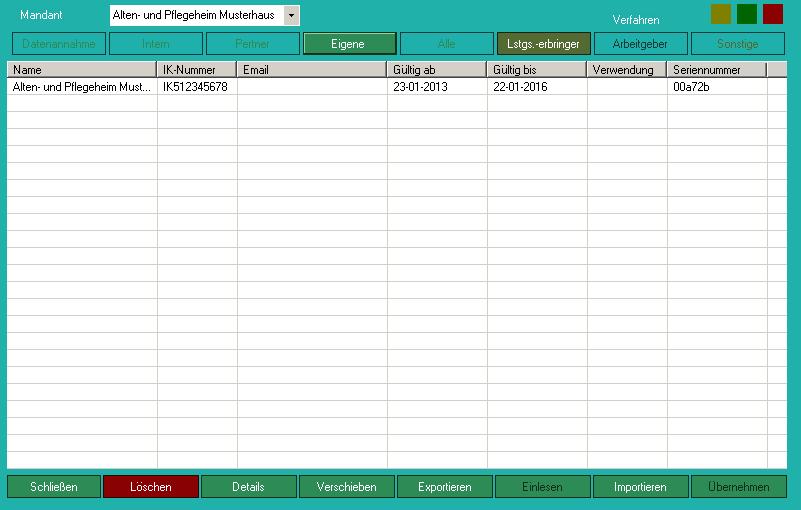Click the Exportieren button

(445, 486)
